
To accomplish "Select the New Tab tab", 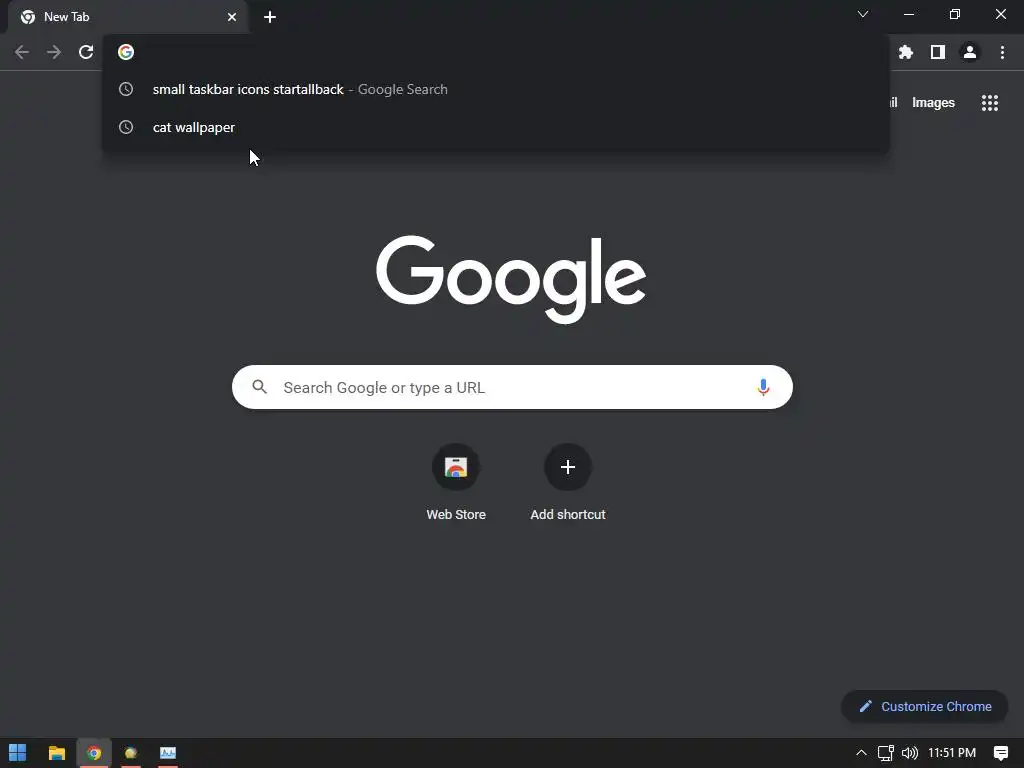I will coord(127,17).
